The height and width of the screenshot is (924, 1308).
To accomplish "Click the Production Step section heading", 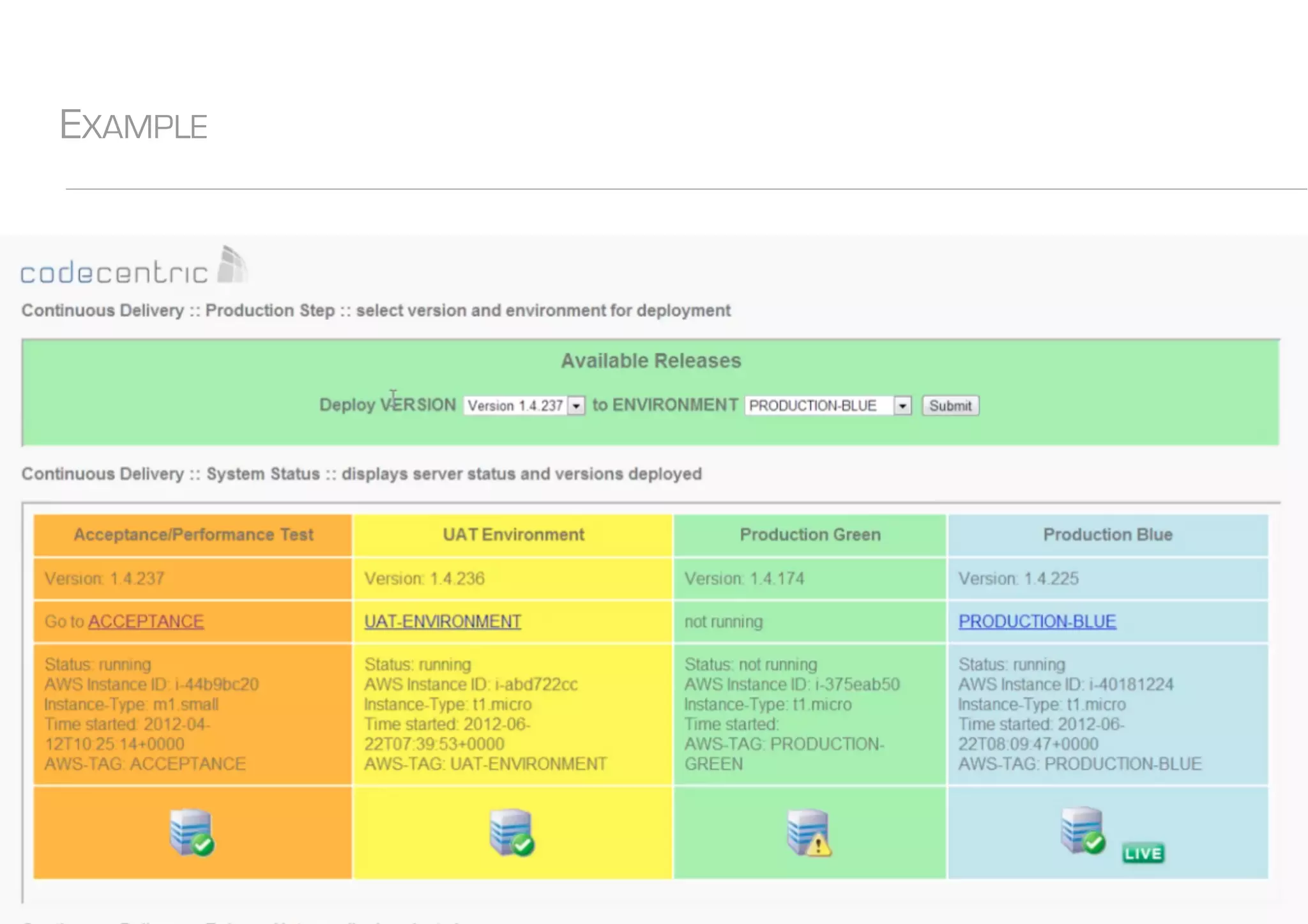I will coord(376,310).
